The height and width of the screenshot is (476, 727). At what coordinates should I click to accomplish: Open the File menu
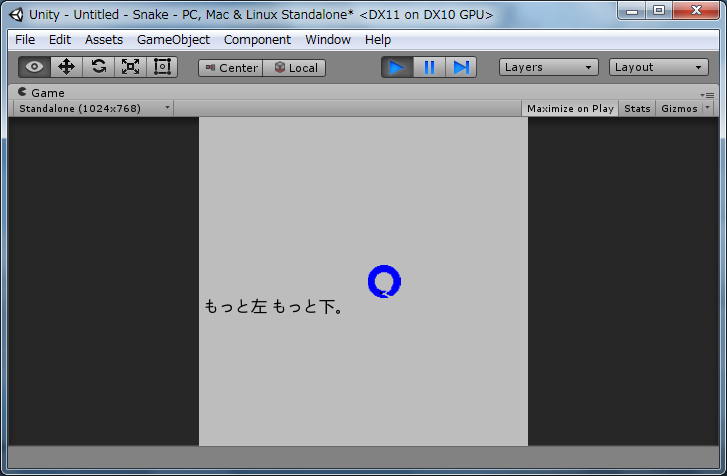click(25, 40)
